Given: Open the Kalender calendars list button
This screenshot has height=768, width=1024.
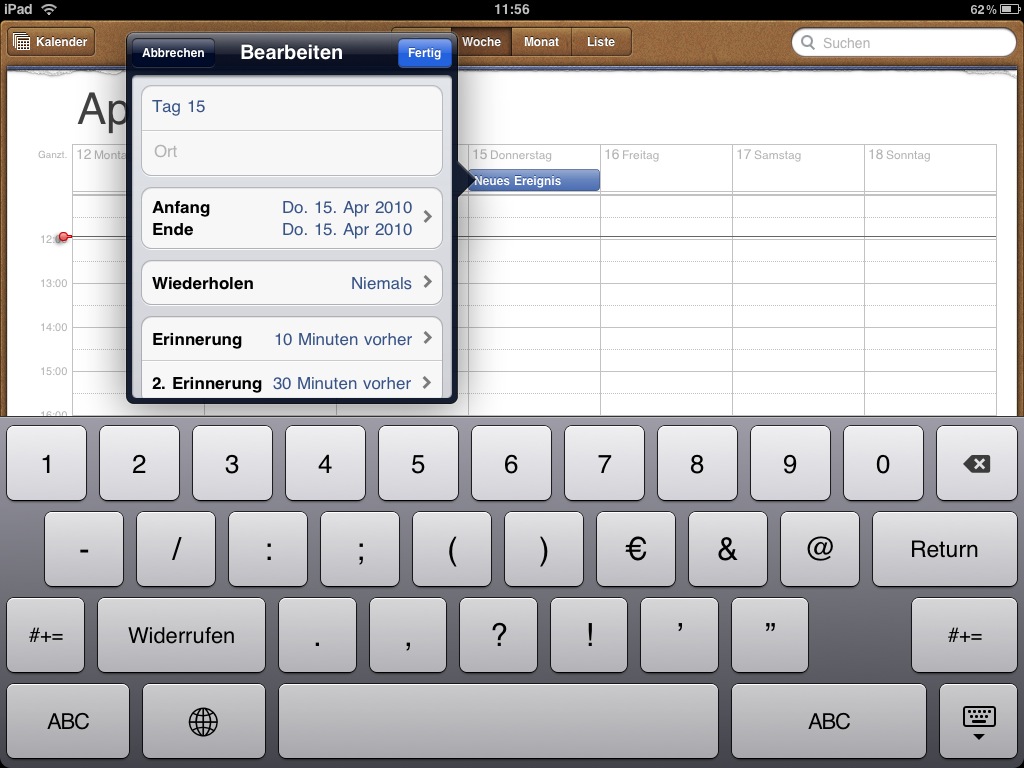Looking at the screenshot, I should pyautogui.click(x=51, y=42).
